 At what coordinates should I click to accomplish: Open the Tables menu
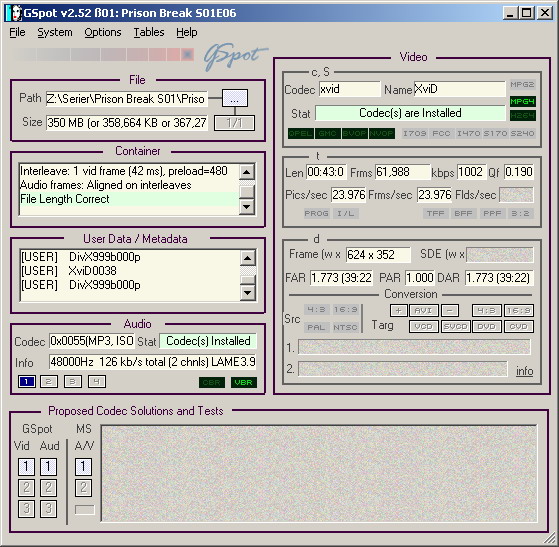tap(149, 32)
